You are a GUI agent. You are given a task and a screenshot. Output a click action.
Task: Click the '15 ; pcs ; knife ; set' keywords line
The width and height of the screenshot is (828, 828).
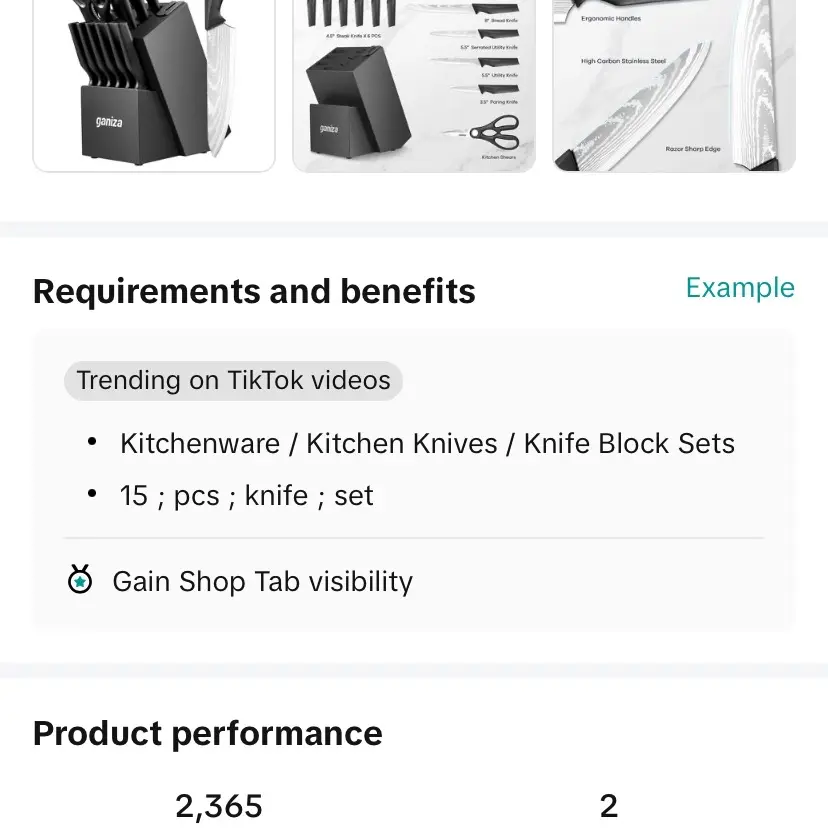(x=246, y=496)
